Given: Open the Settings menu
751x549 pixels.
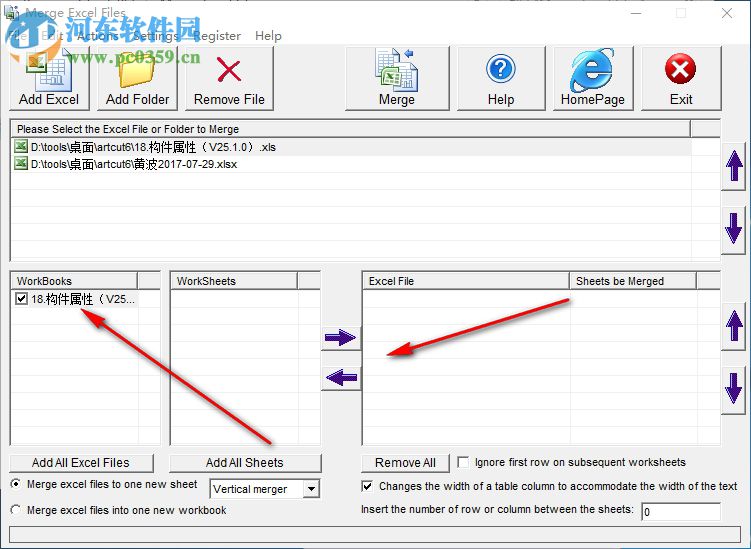Looking at the screenshot, I should pyautogui.click(x=156, y=36).
